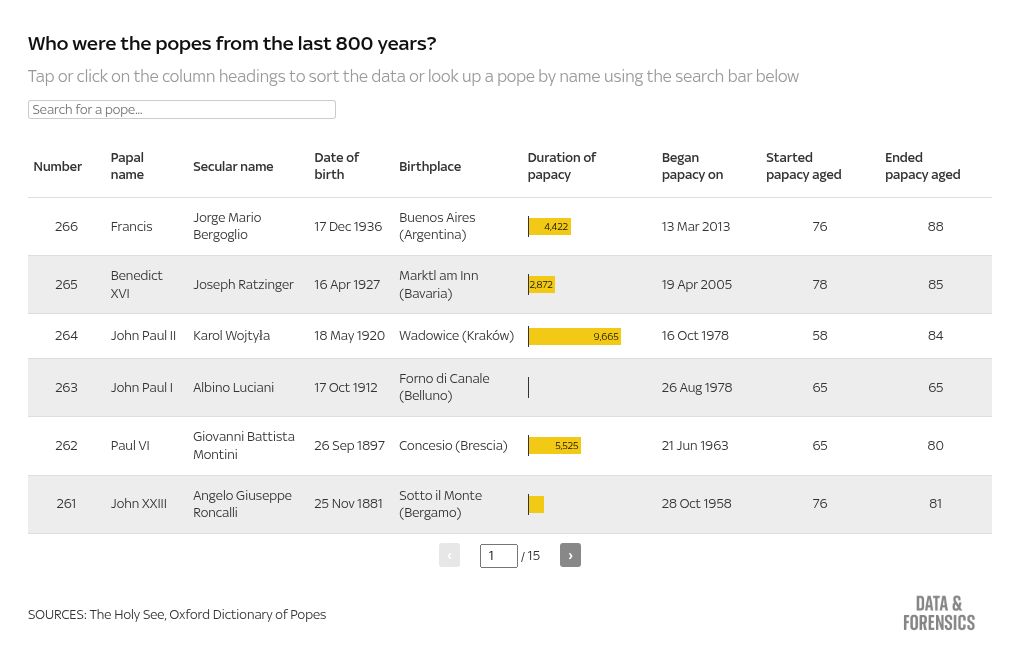
Task: Sort the table by Number
Action: point(57,166)
